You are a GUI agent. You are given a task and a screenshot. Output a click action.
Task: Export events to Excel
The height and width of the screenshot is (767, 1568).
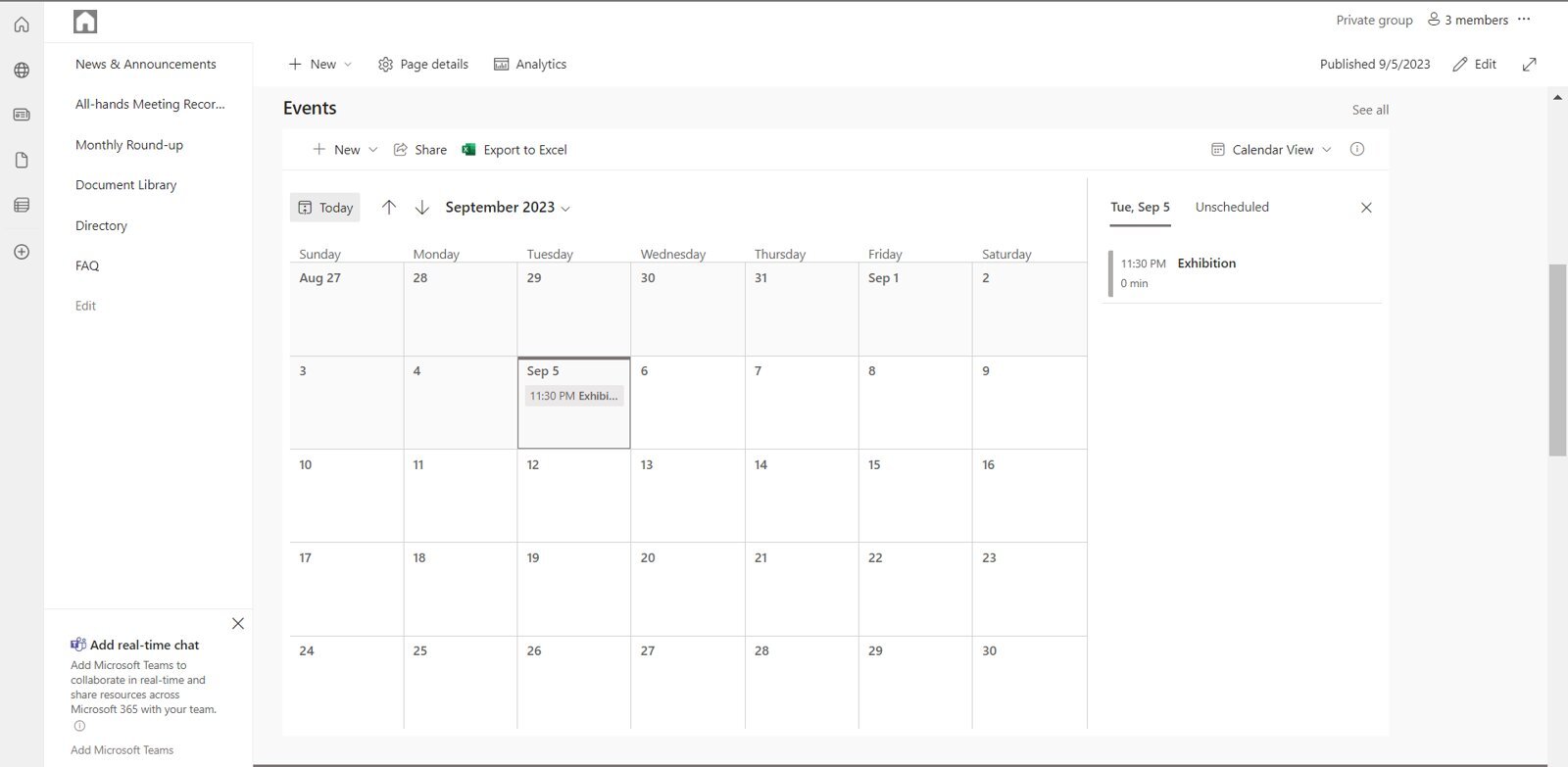coord(514,150)
